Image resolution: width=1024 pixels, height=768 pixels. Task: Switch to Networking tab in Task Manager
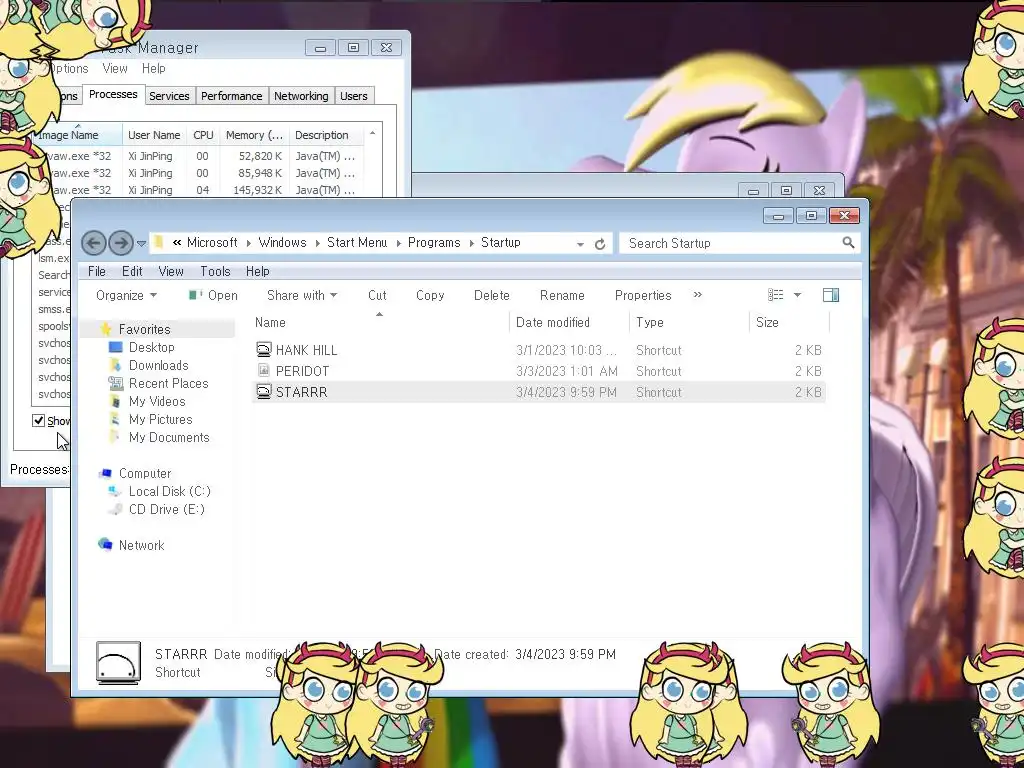pyautogui.click(x=301, y=96)
